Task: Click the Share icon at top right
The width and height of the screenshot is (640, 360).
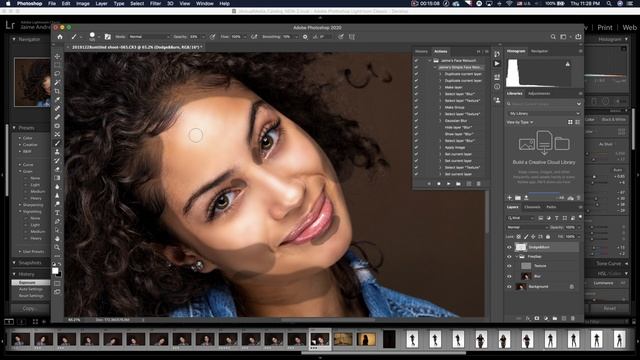Action: click(578, 37)
